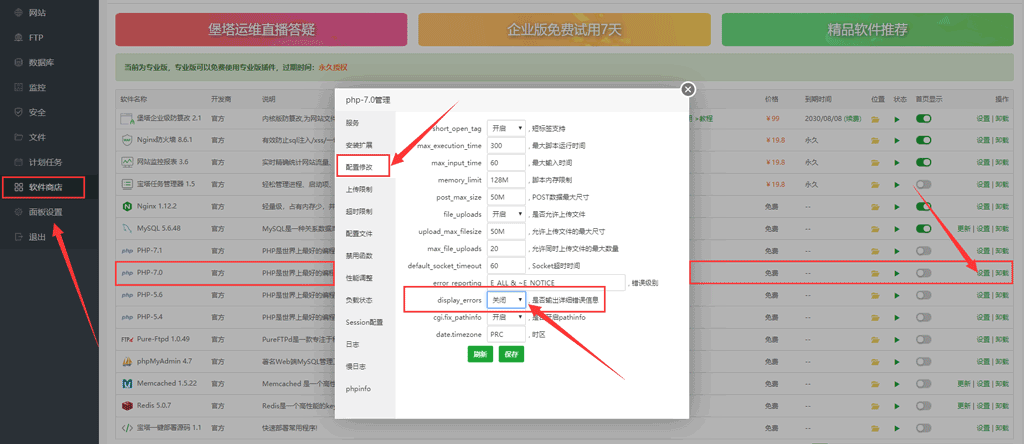Toggle homepage display for 堡塔企业级防篡改
The image size is (1024, 444).
coord(923,118)
